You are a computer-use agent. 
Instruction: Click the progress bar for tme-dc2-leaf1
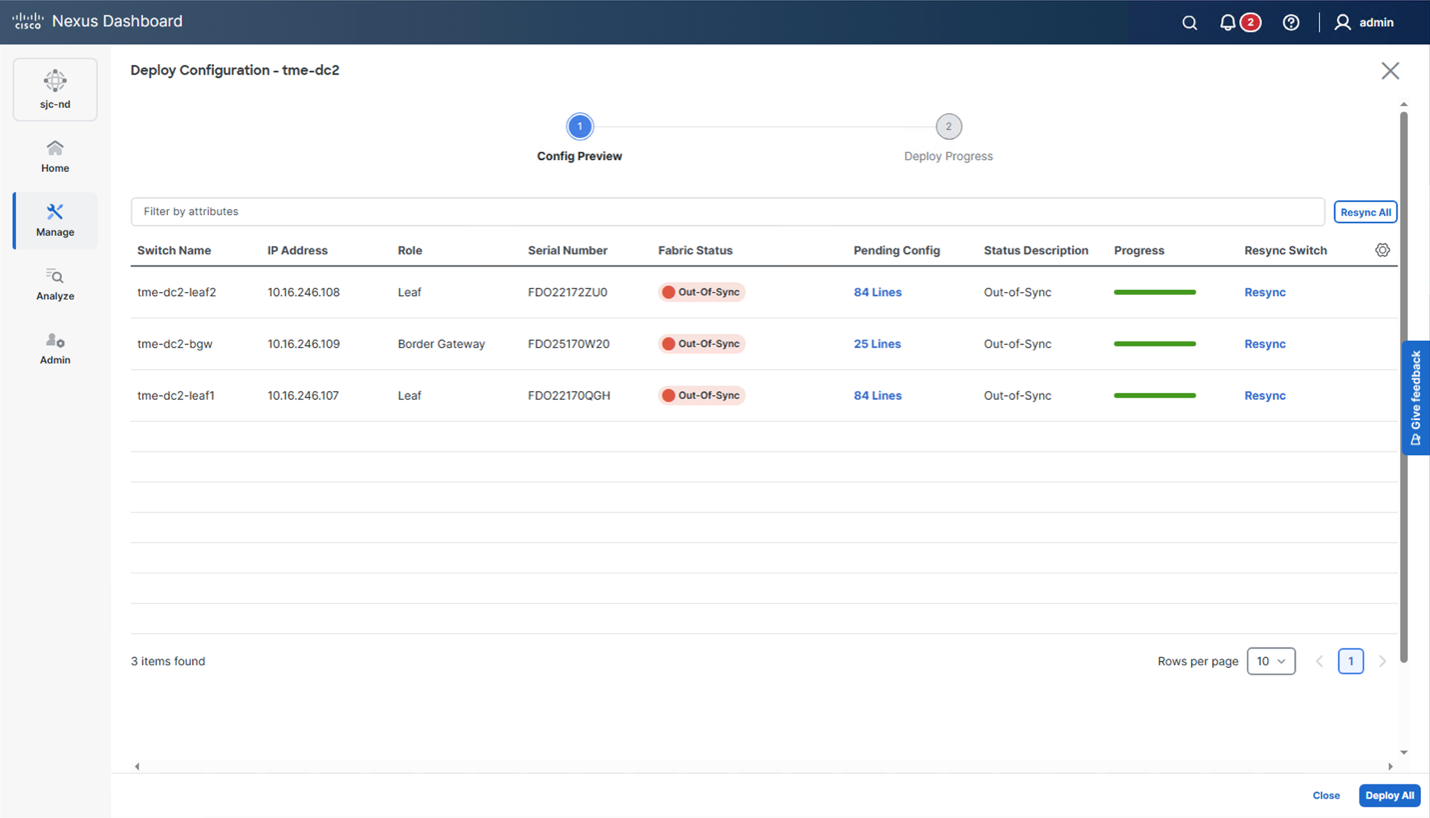pyautogui.click(x=1155, y=396)
